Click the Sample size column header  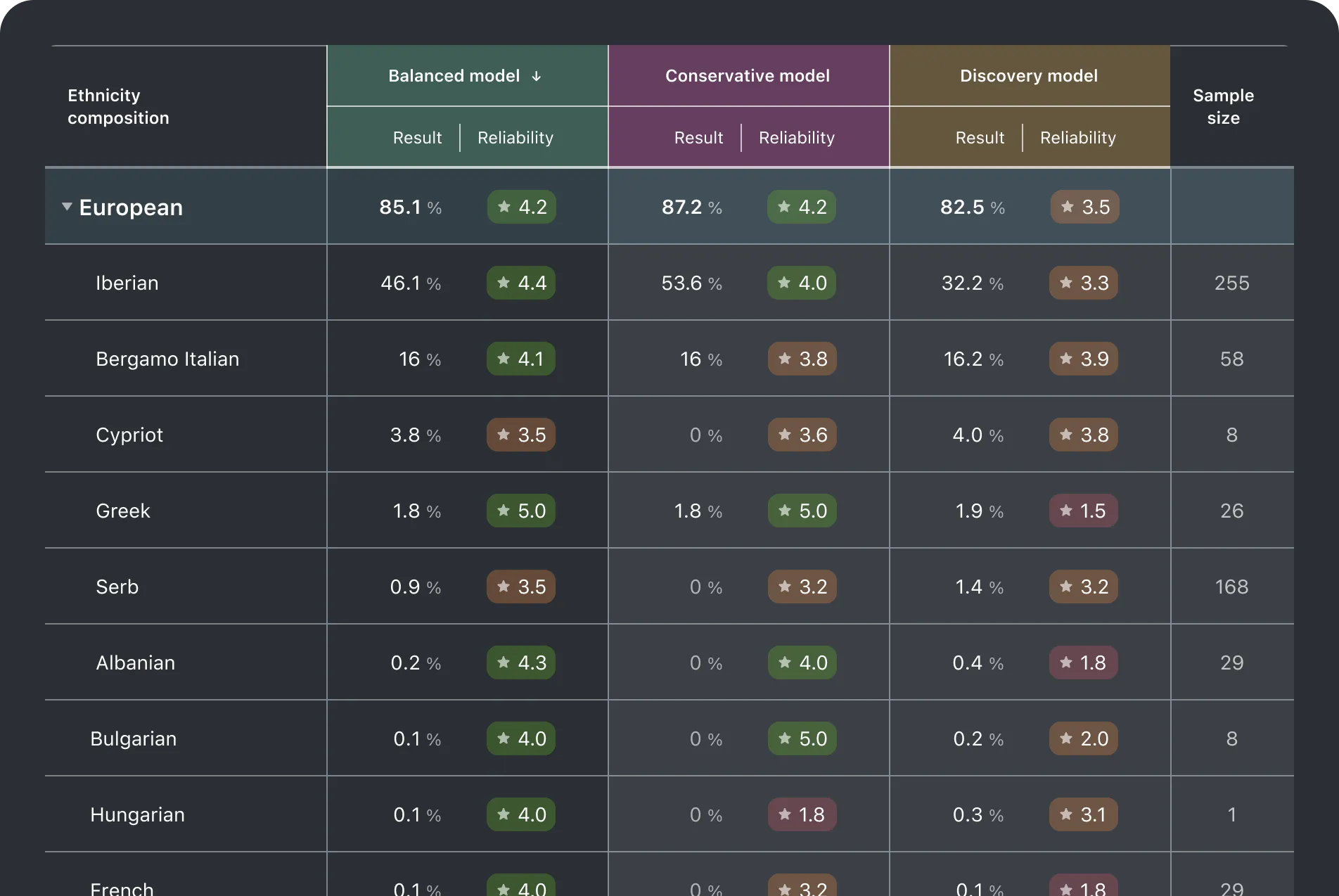coord(1224,106)
